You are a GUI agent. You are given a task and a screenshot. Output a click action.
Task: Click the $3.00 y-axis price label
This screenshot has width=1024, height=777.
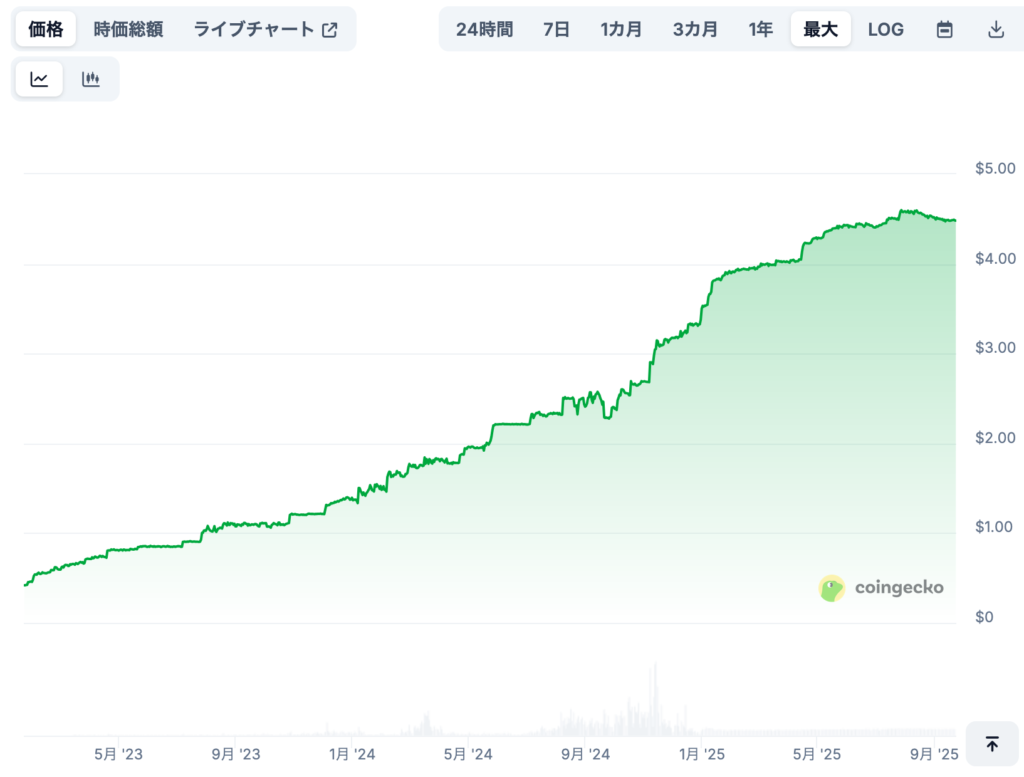pos(994,348)
